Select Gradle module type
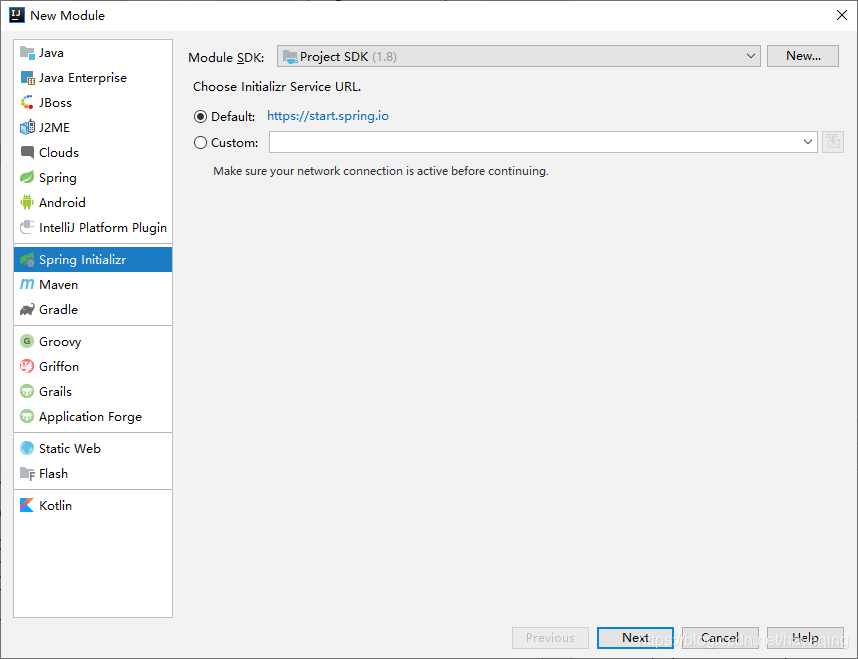The width and height of the screenshot is (858, 659). click(x=93, y=309)
